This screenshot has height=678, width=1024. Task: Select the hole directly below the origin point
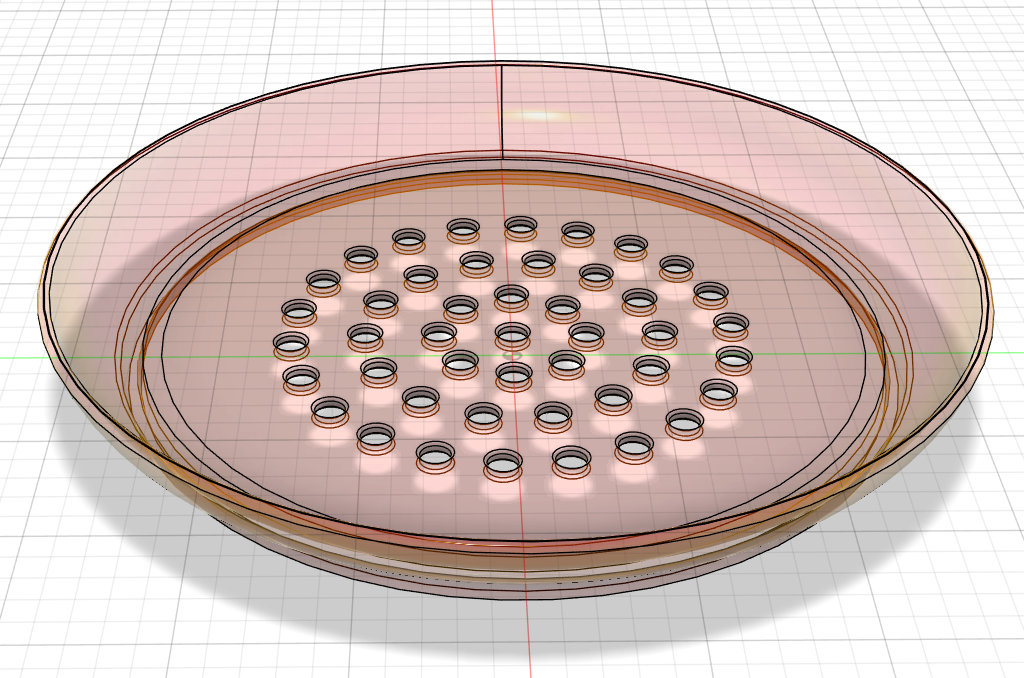[x=514, y=374]
